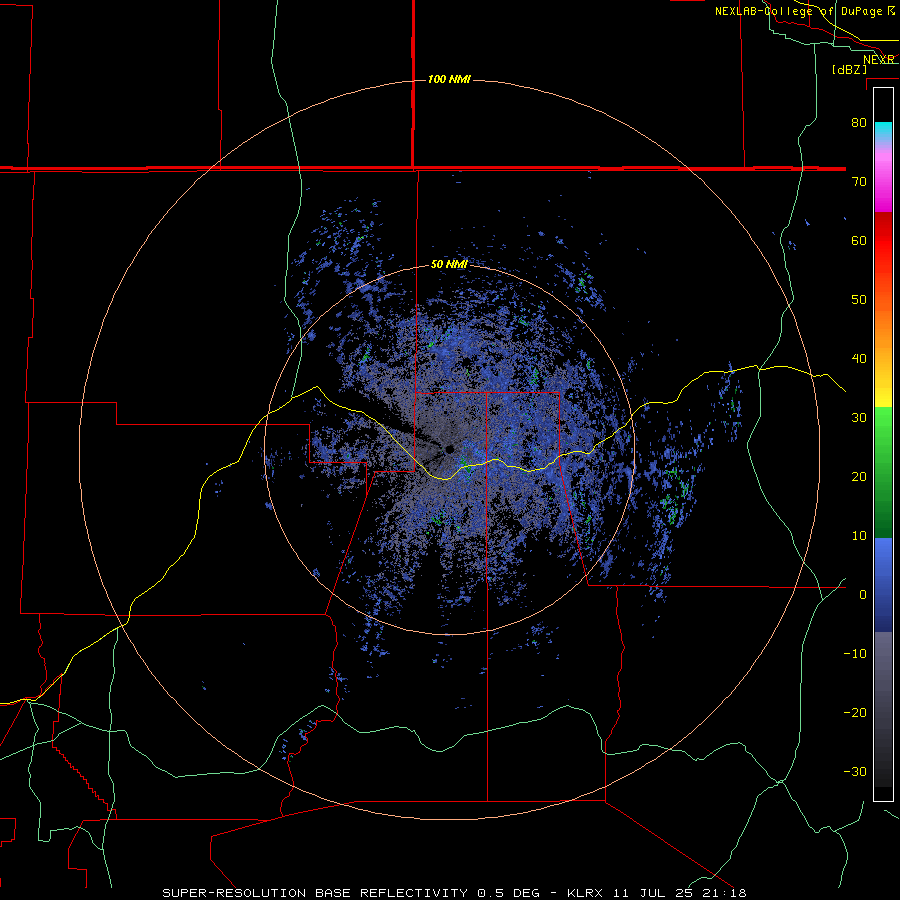Click the 40 value on the dBZ scale

pos(859,359)
